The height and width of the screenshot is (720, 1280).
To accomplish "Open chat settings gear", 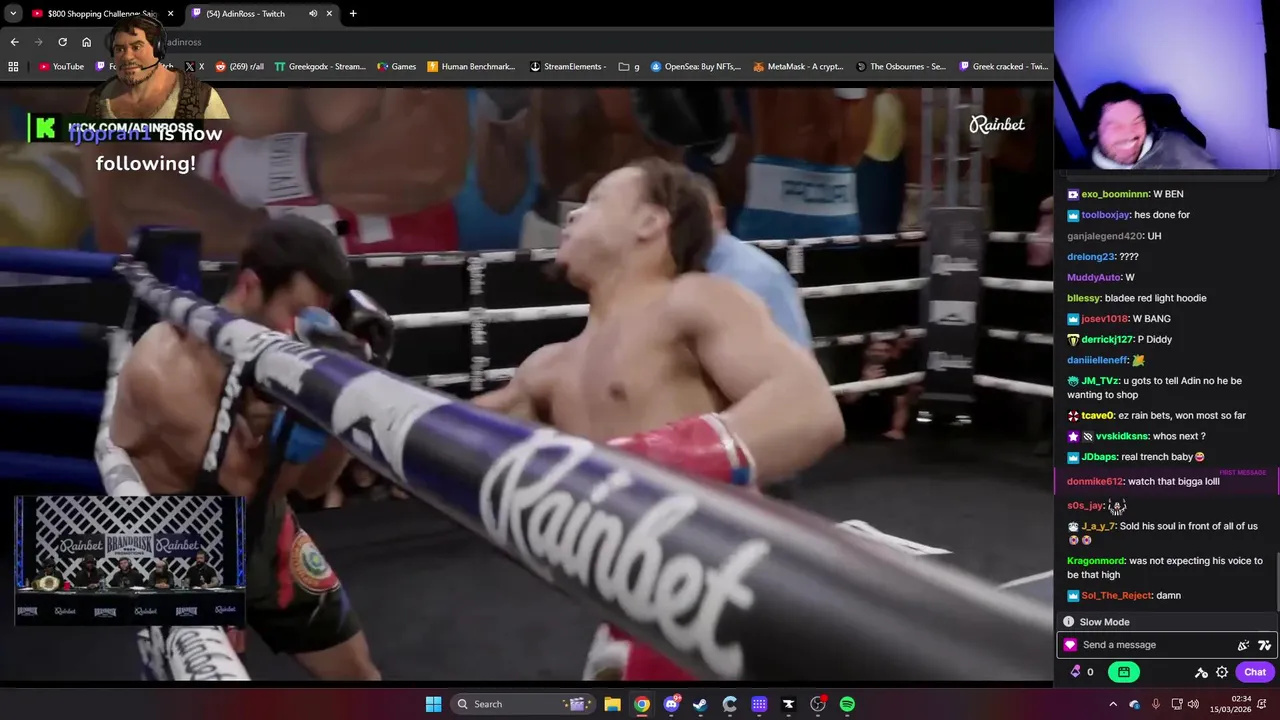I will point(1222,672).
